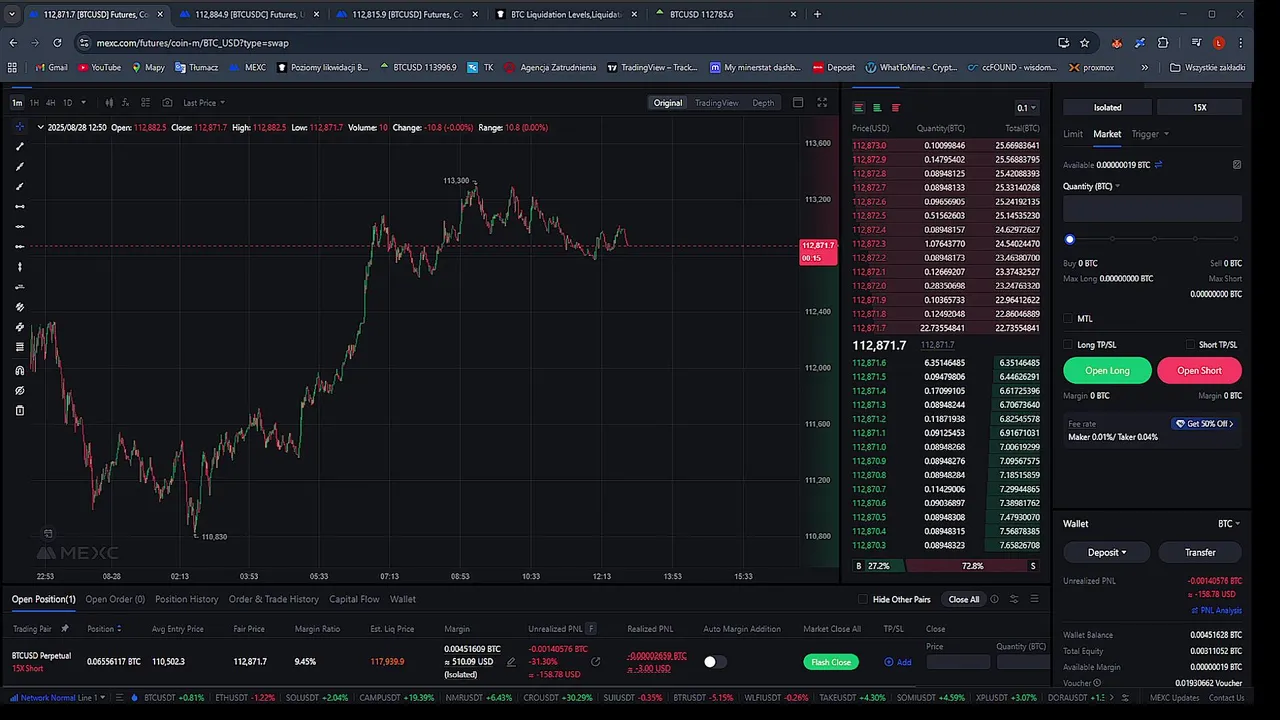Click the Quantity (BTC) input field
The image size is (1280, 720).
point(1152,209)
